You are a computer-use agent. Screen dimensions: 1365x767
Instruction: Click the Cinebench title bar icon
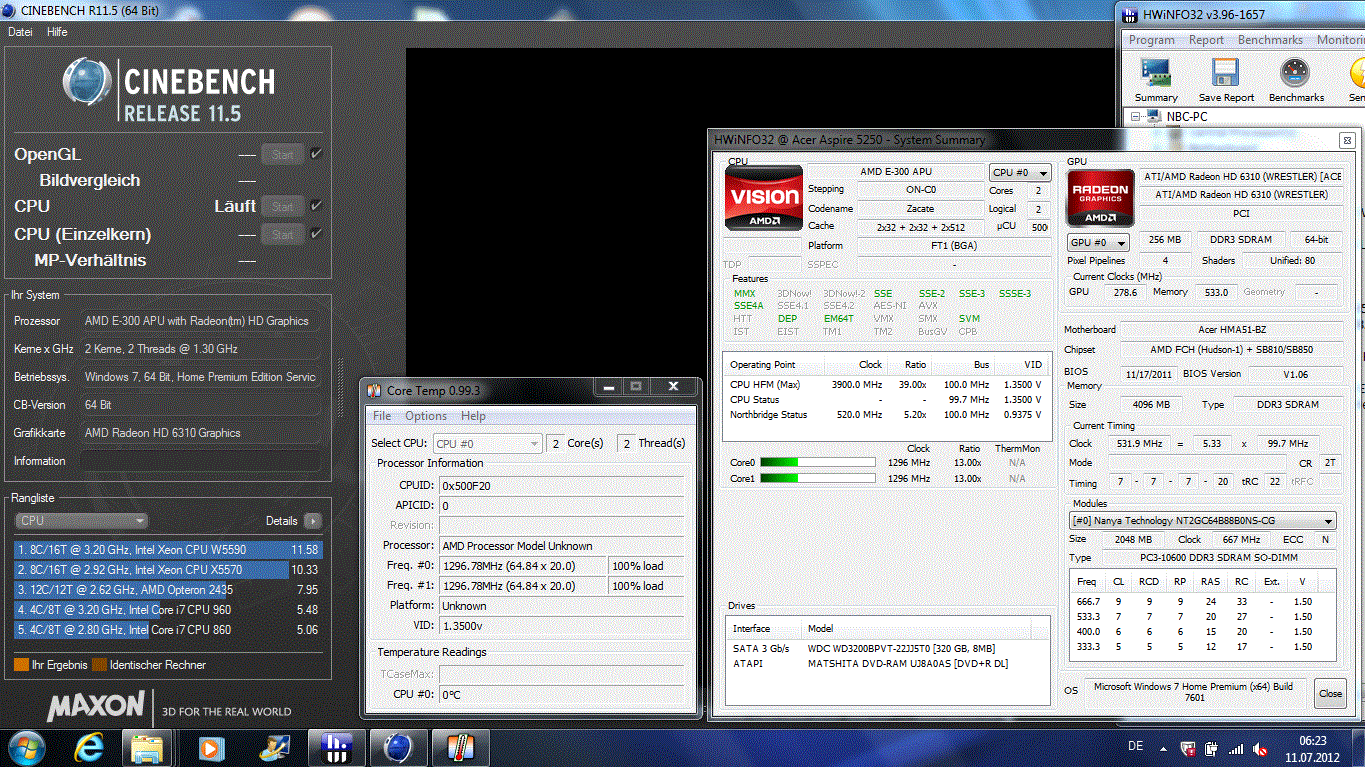10,10
